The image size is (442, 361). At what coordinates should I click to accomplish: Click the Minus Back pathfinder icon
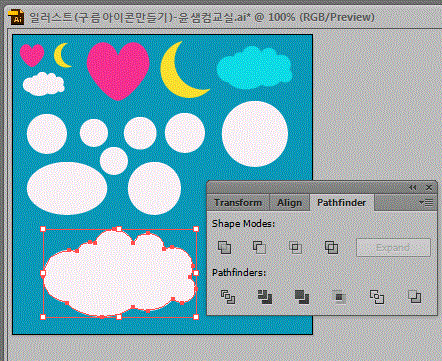415,297
